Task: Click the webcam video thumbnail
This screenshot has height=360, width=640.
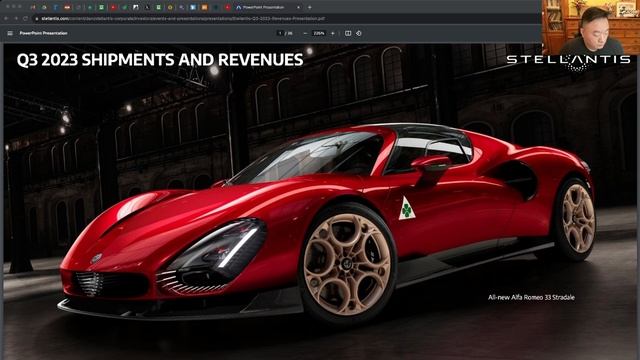Action: point(591,27)
